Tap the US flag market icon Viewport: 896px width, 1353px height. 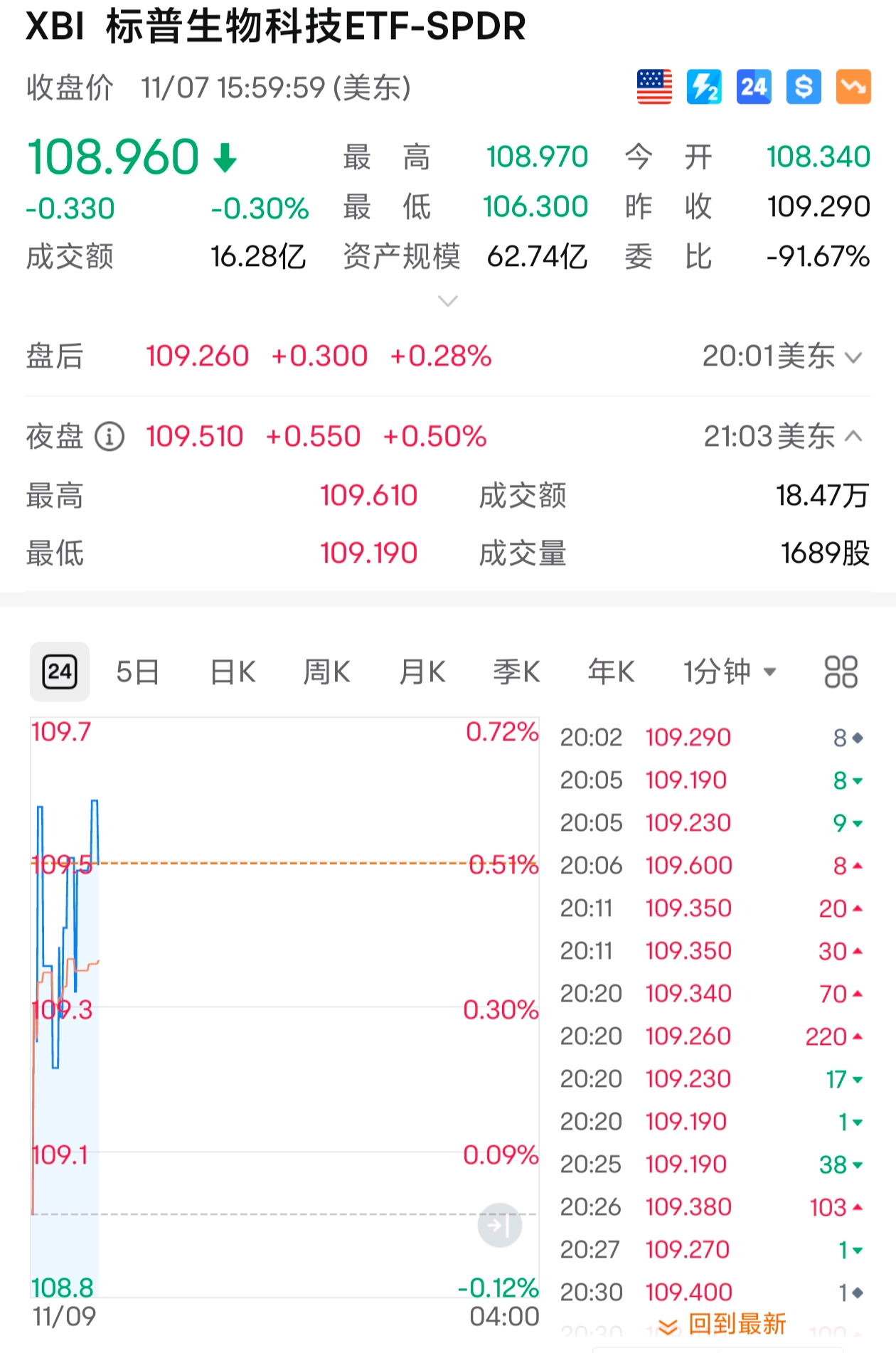pyautogui.click(x=654, y=87)
